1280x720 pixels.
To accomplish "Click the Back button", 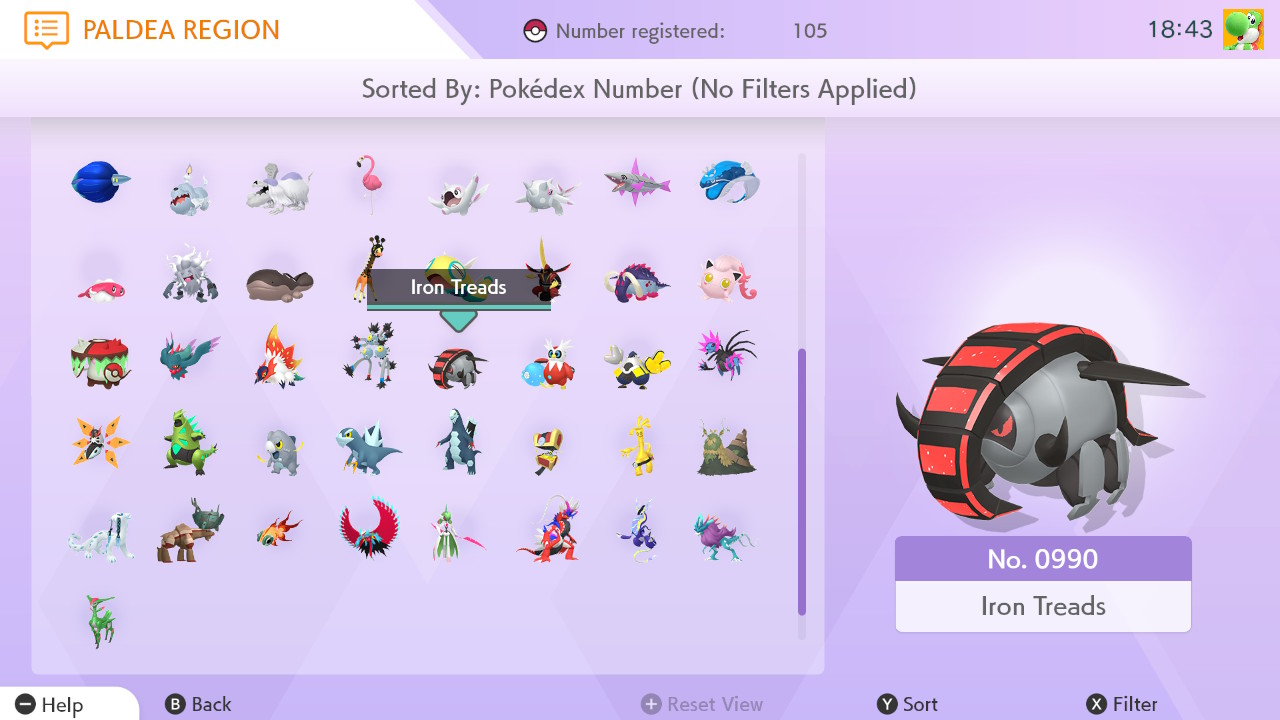I will tap(198, 704).
